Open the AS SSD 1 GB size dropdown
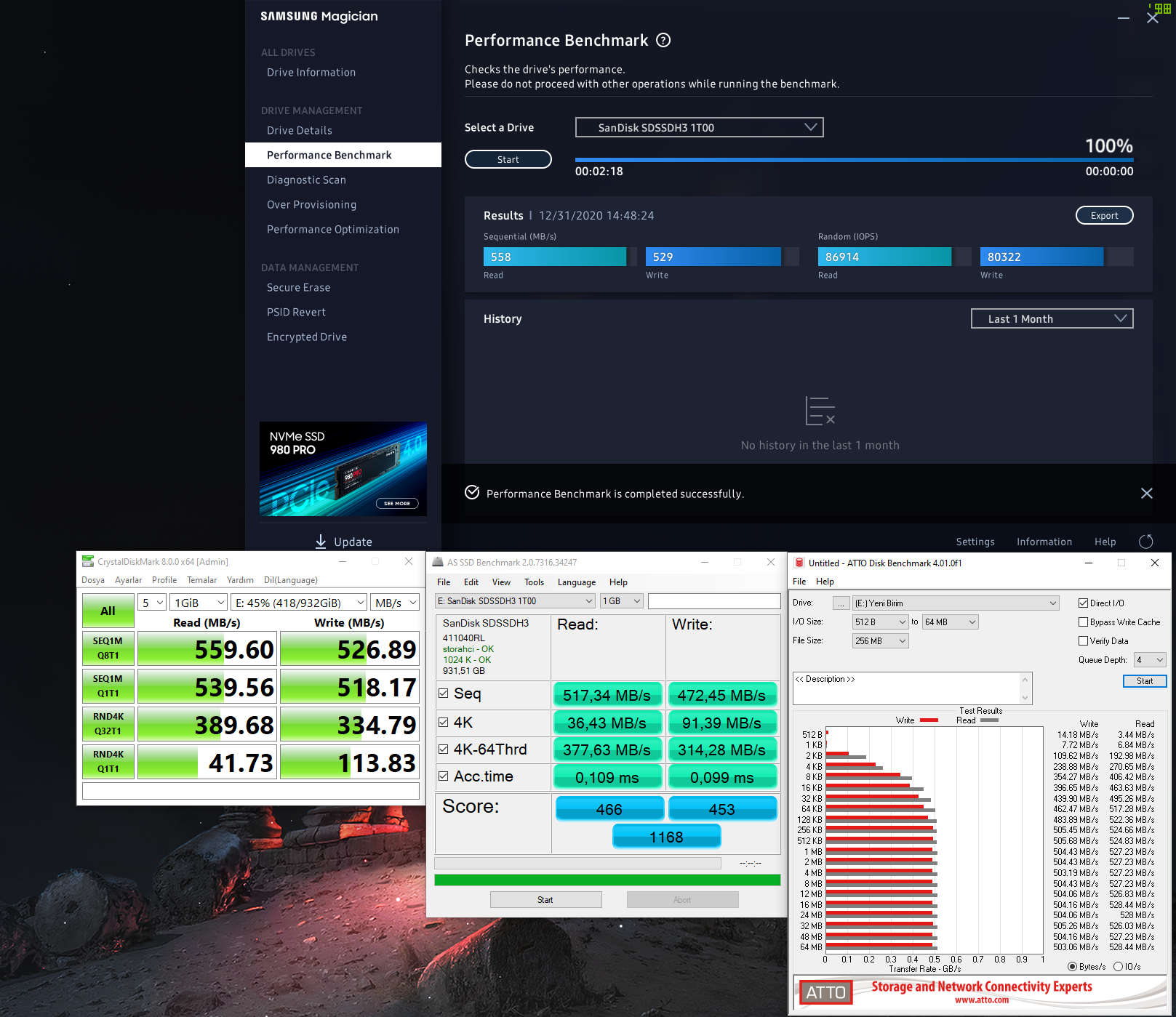 [621, 601]
